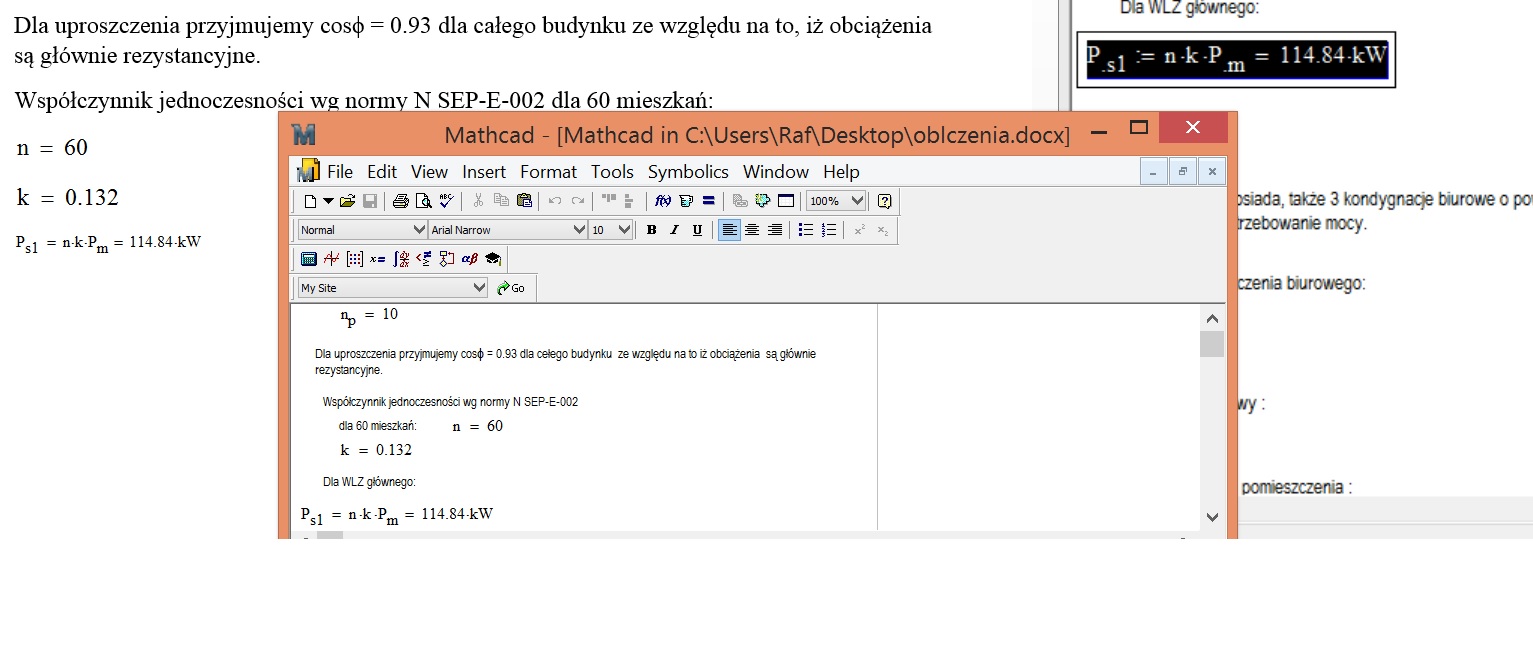Redo the last undone action

coord(578,201)
